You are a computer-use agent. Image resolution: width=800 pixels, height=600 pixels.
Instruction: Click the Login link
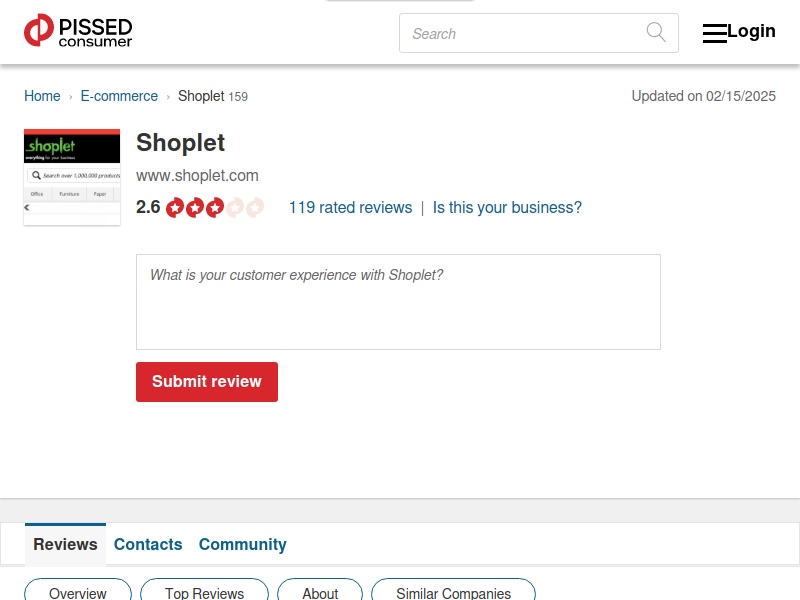tap(751, 31)
